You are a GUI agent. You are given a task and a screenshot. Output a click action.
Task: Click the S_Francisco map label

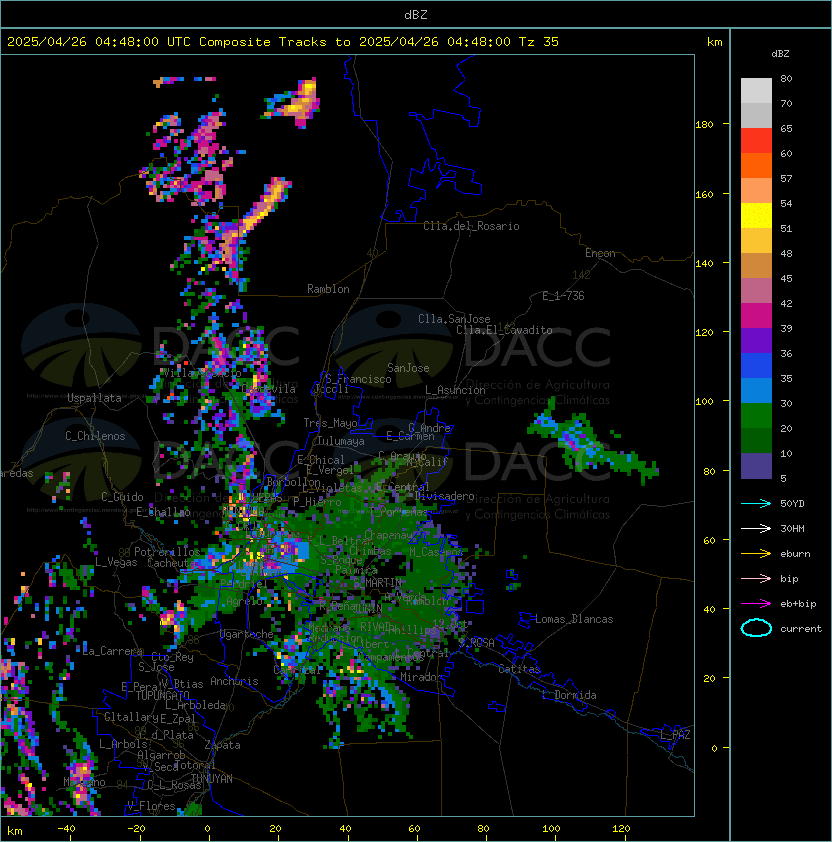358,379
